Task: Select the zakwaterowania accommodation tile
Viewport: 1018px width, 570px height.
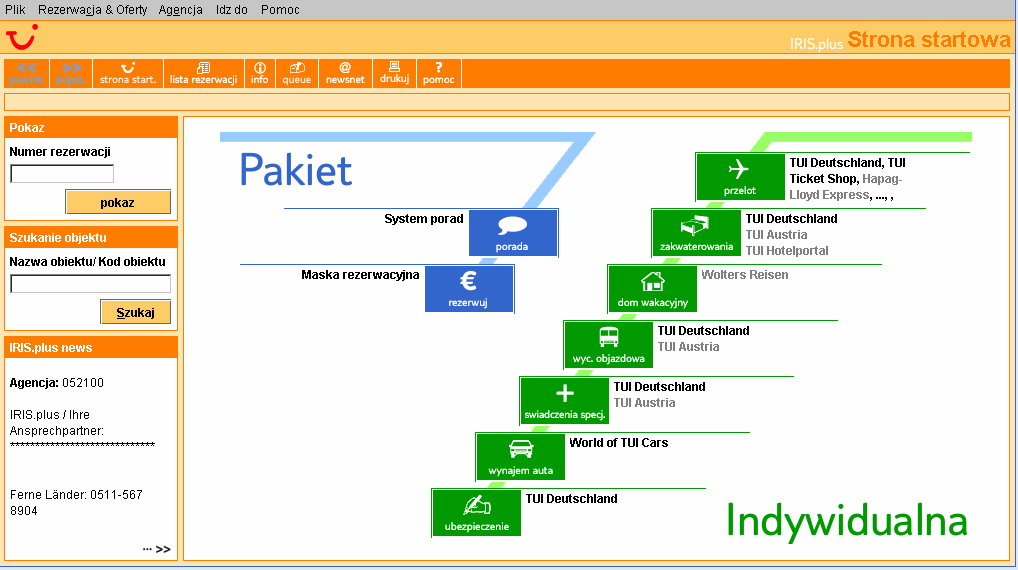Action: [696, 233]
